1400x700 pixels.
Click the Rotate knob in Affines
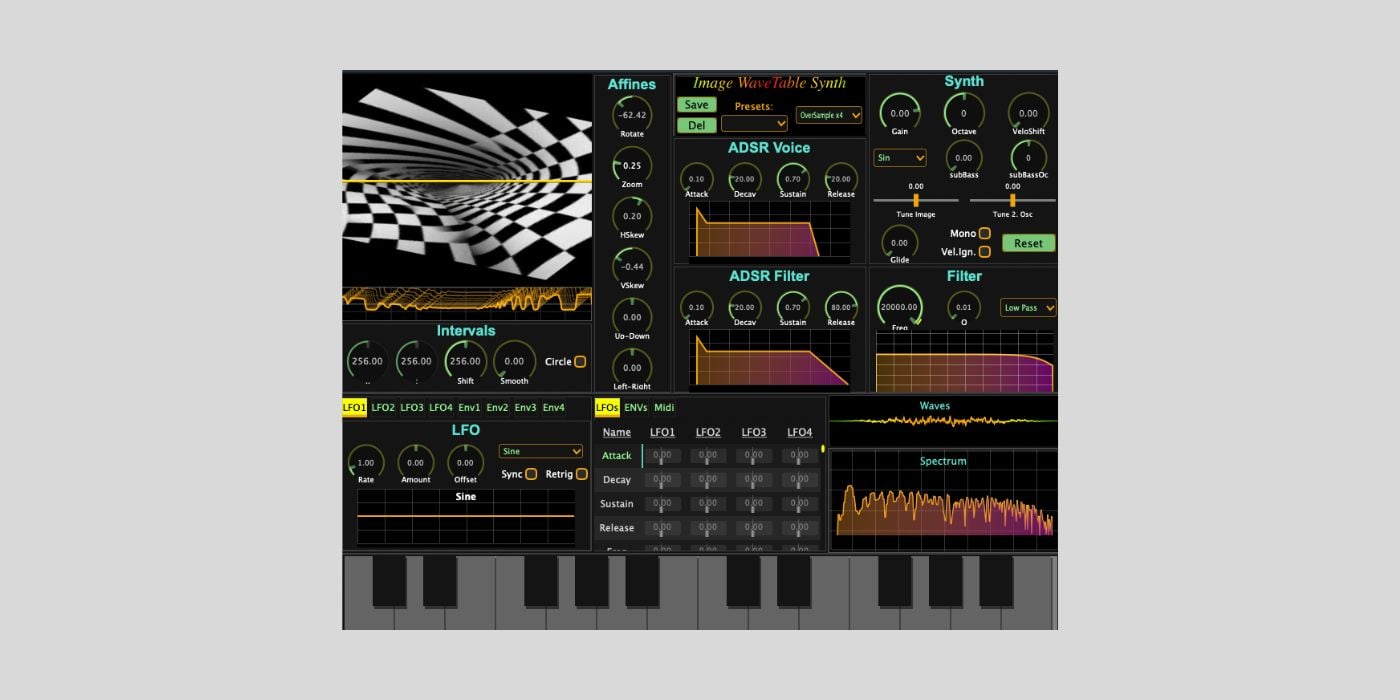(632, 114)
